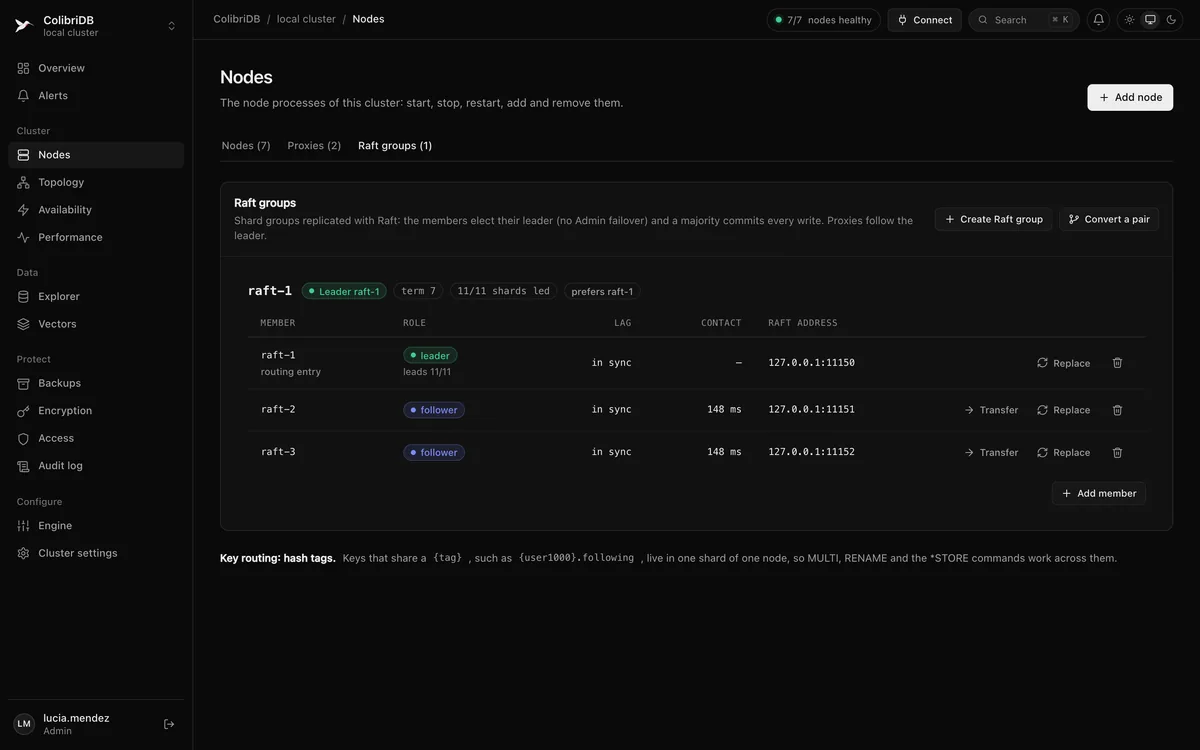Open the data Explorer

(96, 296)
